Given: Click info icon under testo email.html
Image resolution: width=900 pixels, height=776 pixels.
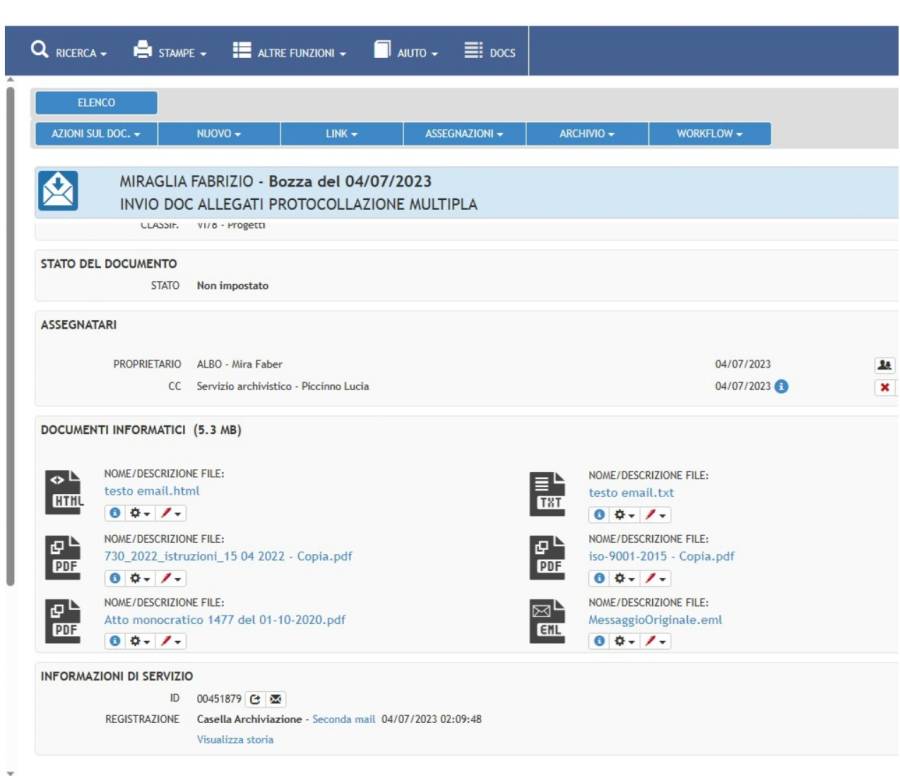Looking at the screenshot, I should [x=113, y=513].
